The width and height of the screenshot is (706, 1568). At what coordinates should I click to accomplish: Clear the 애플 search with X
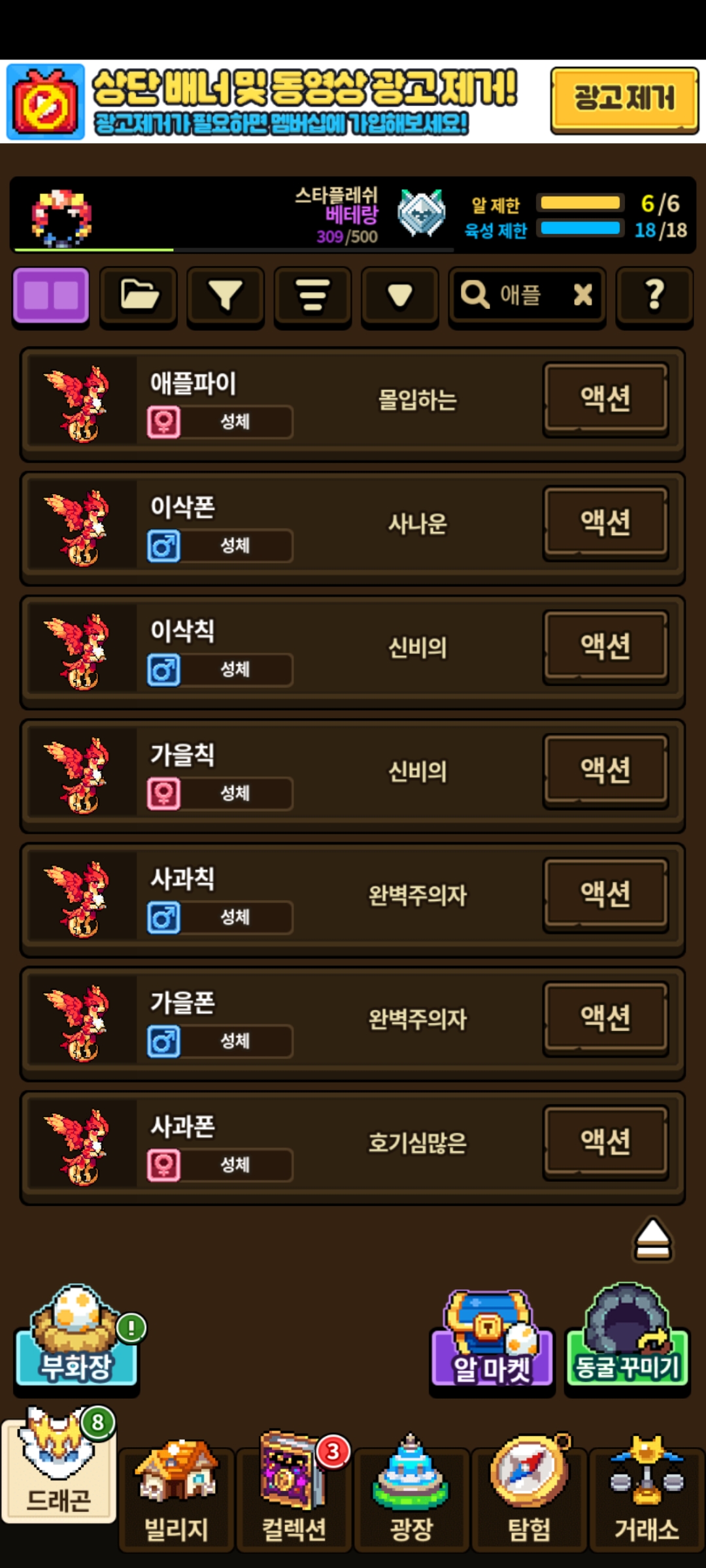(x=582, y=295)
